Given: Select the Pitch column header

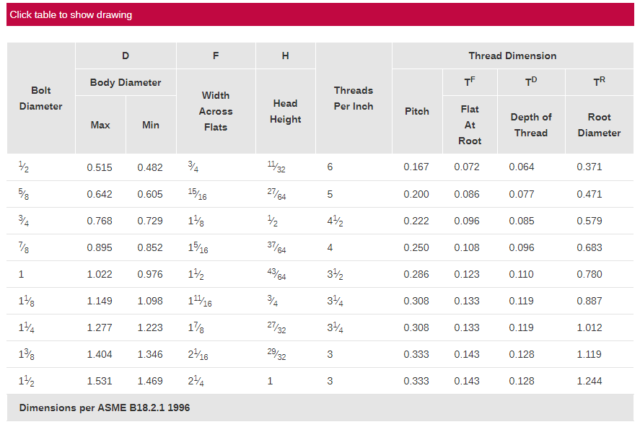Looking at the screenshot, I should pyautogui.click(x=417, y=111).
